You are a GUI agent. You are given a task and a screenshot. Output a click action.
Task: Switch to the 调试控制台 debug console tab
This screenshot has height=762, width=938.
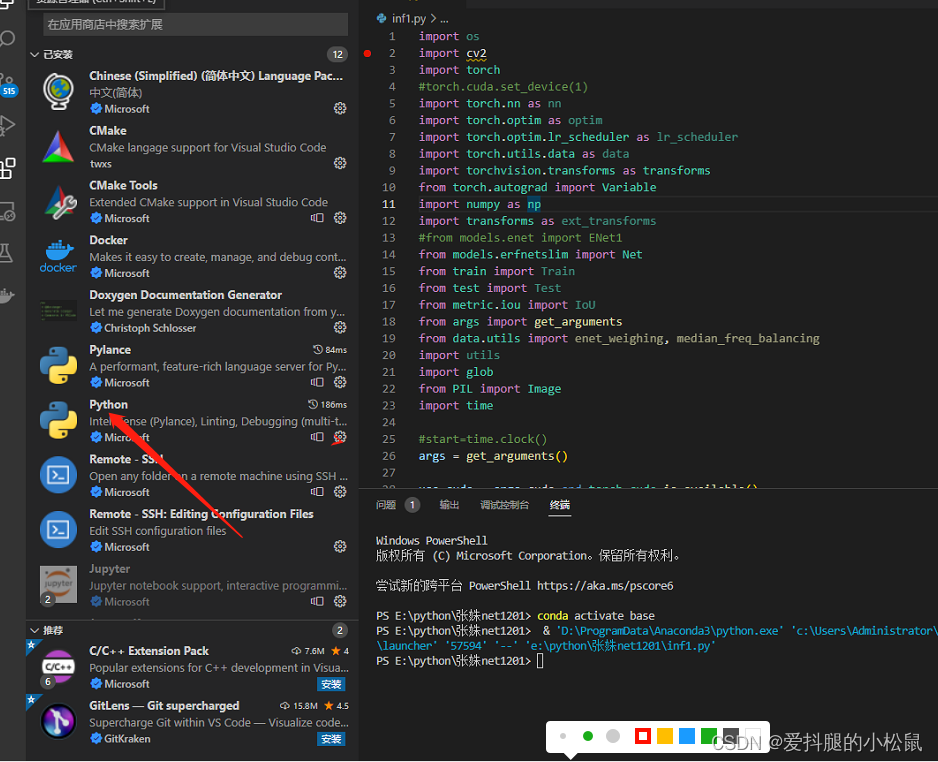[504, 505]
